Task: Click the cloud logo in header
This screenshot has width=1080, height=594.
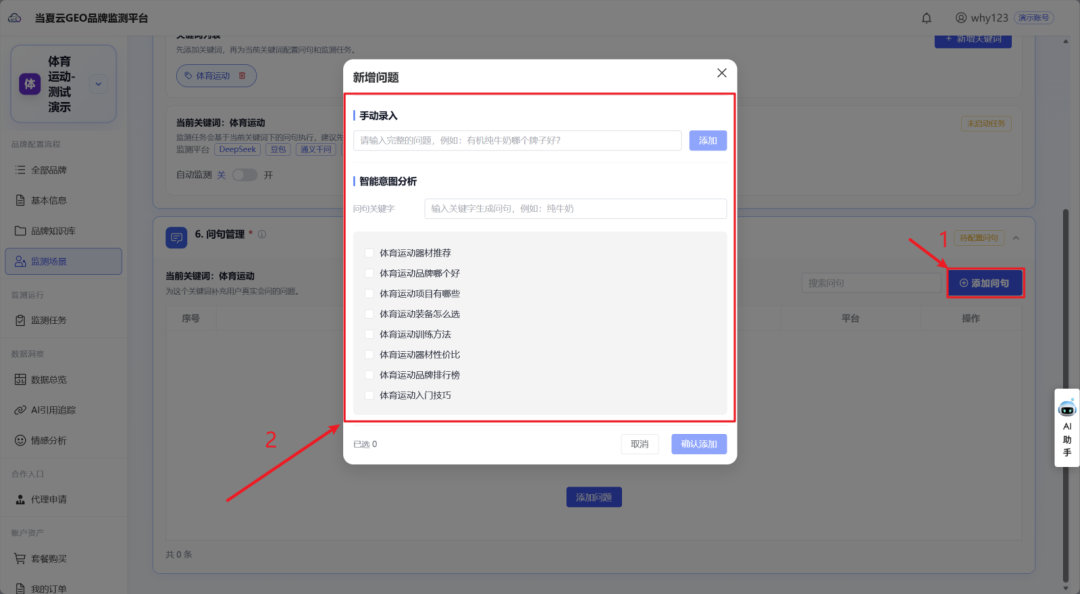Action: coord(14,18)
